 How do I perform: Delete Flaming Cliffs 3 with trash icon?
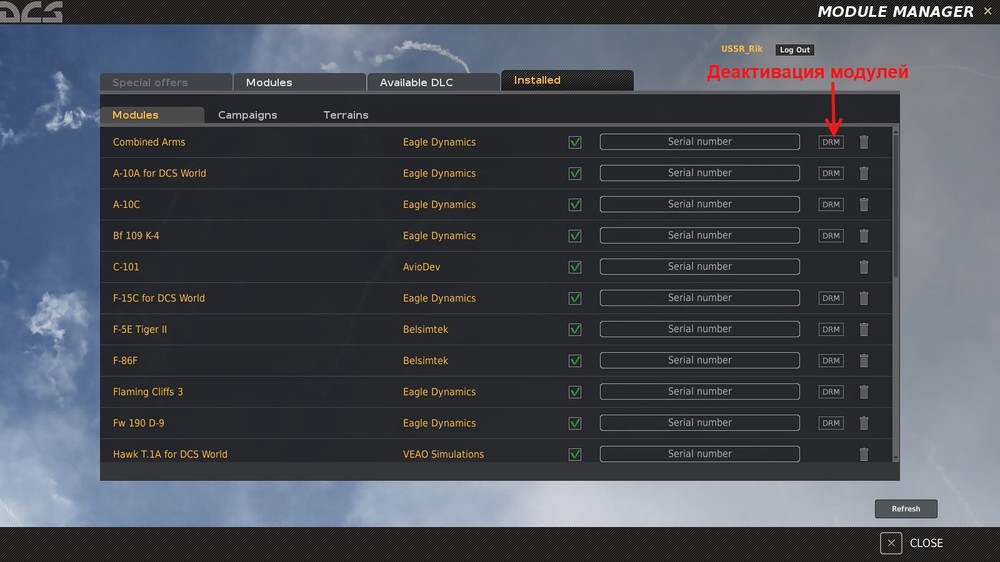pyautogui.click(x=864, y=392)
